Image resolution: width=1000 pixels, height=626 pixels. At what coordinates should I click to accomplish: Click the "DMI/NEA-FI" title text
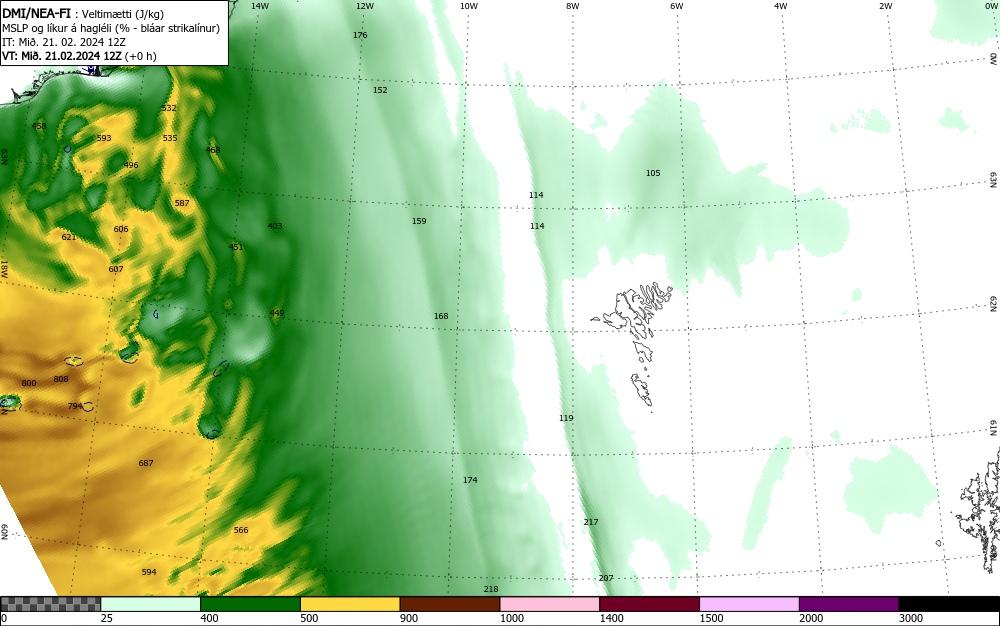pyautogui.click(x=36, y=13)
